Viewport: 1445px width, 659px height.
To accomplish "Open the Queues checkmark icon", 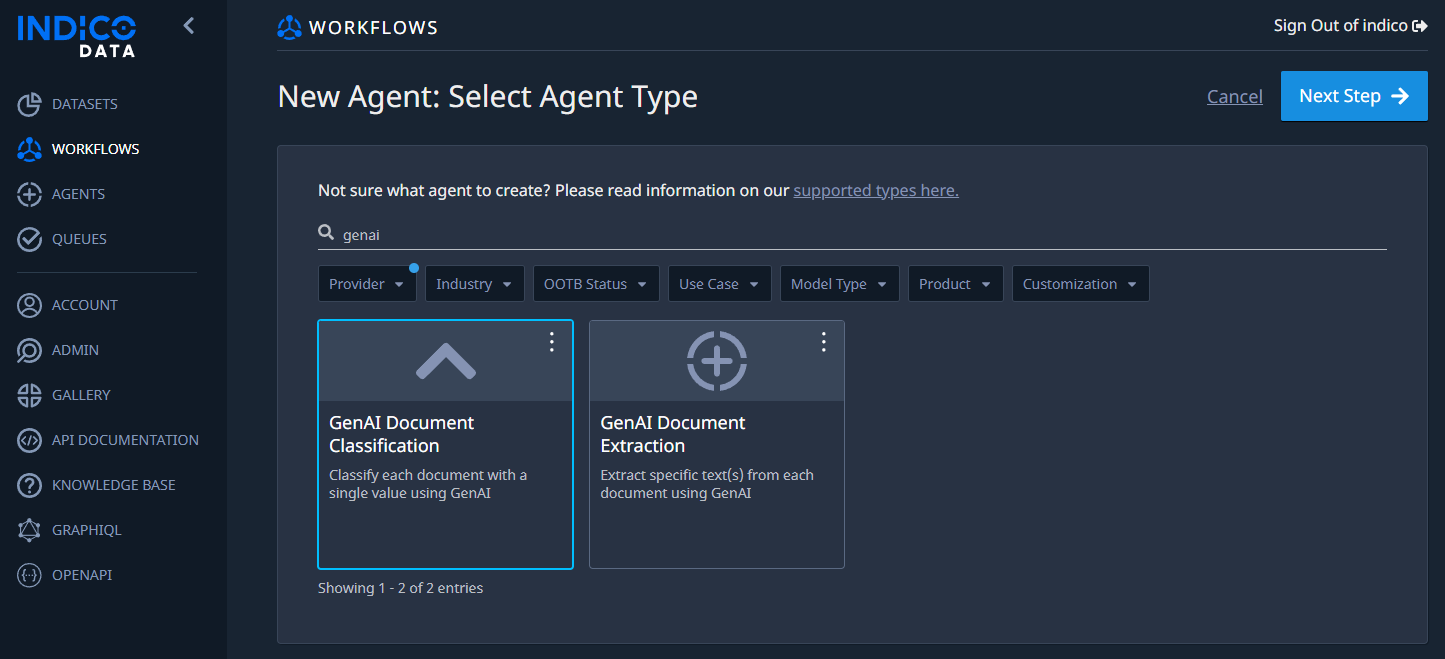I will (x=29, y=239).
